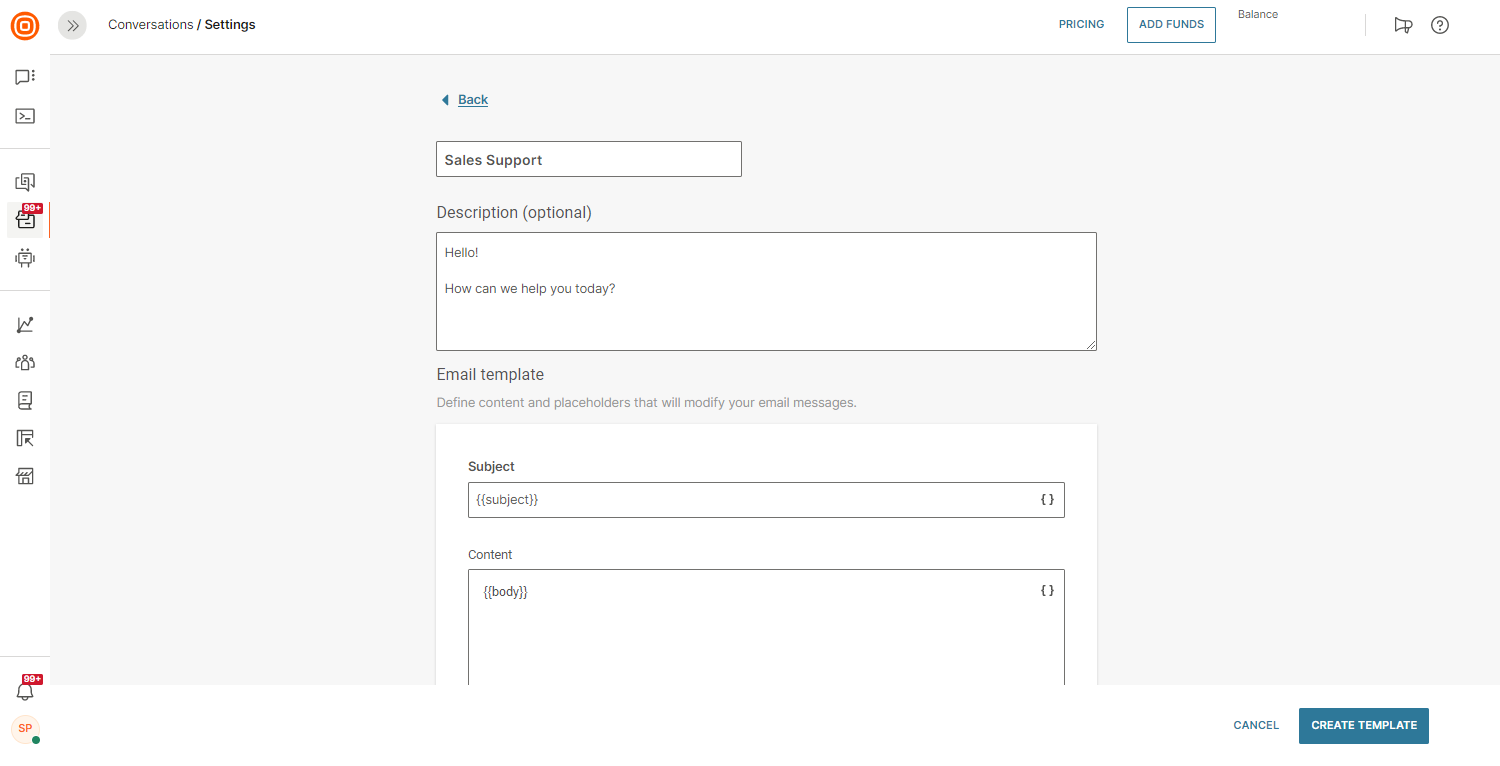
Task: Open the analytics line chart icon
Action: 25,325
